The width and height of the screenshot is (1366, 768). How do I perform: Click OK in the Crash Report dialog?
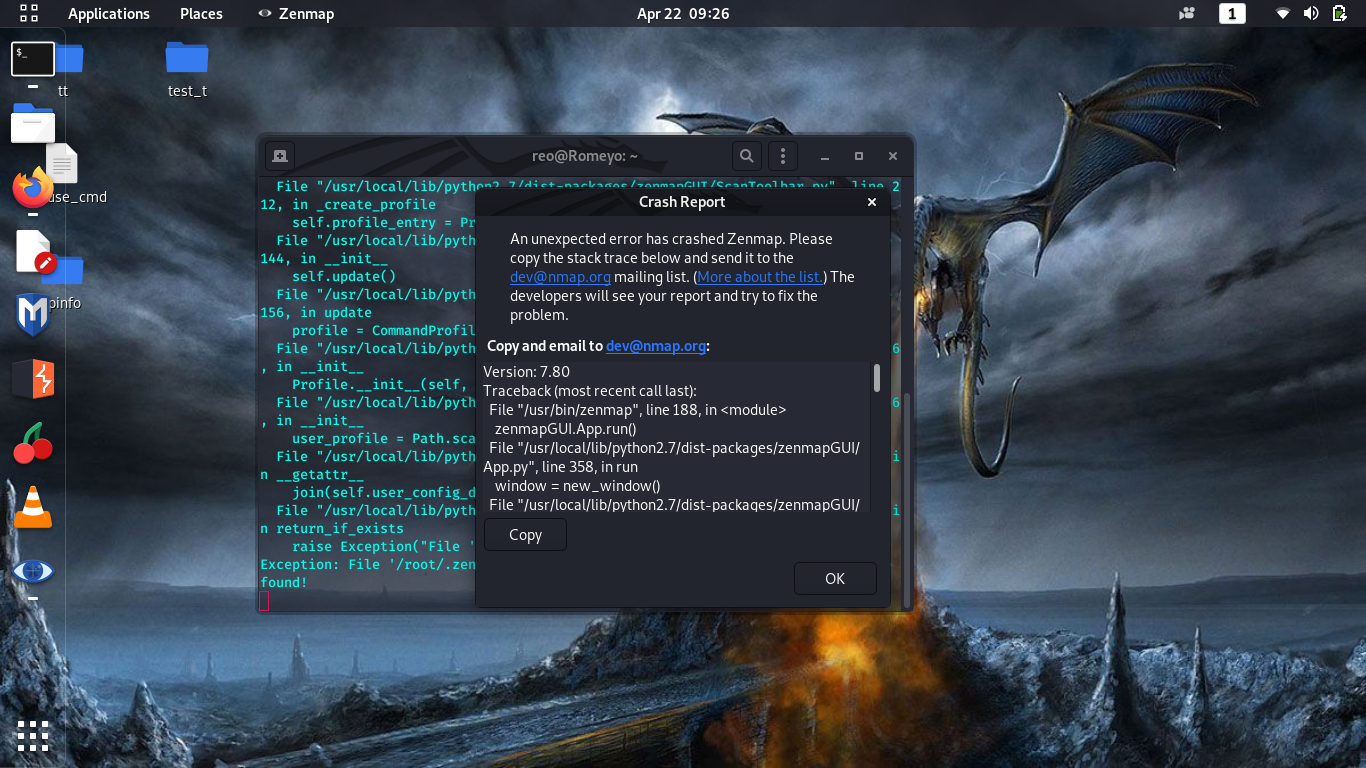[835, 578]
